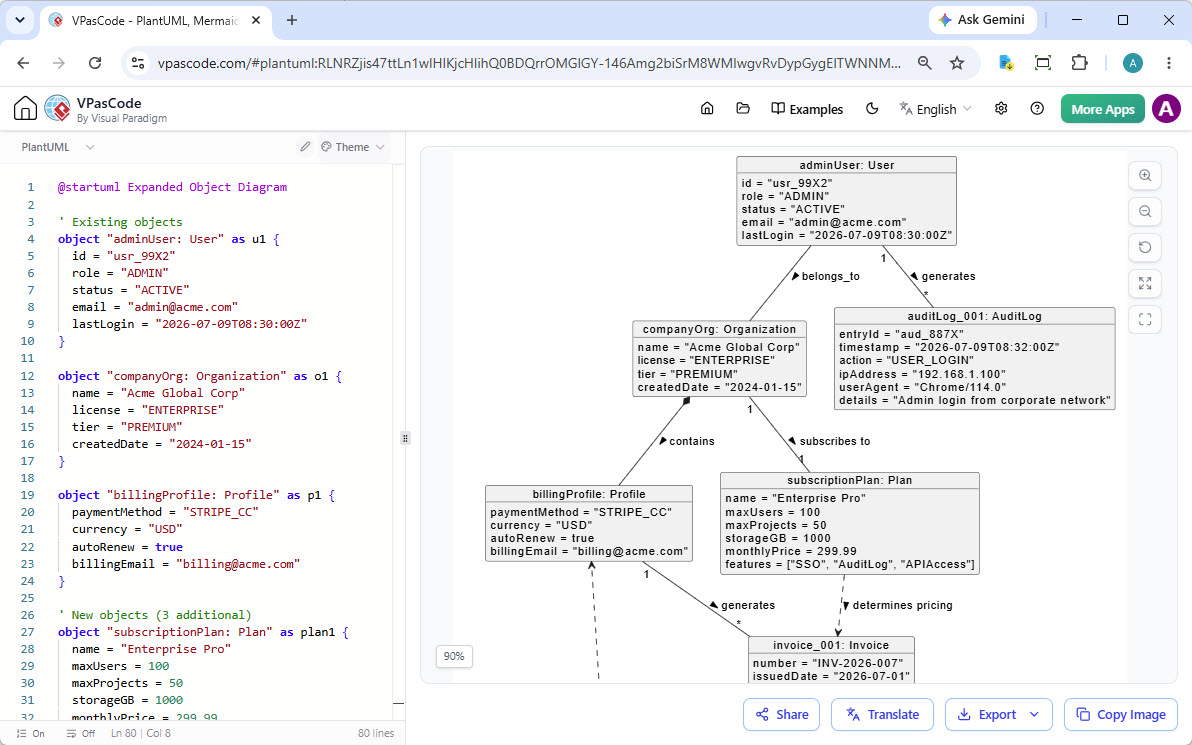The width and height of the screenshot is (1192, 745).
Task: Open the tab search dropdown arrow
Action: click(20, 21)
